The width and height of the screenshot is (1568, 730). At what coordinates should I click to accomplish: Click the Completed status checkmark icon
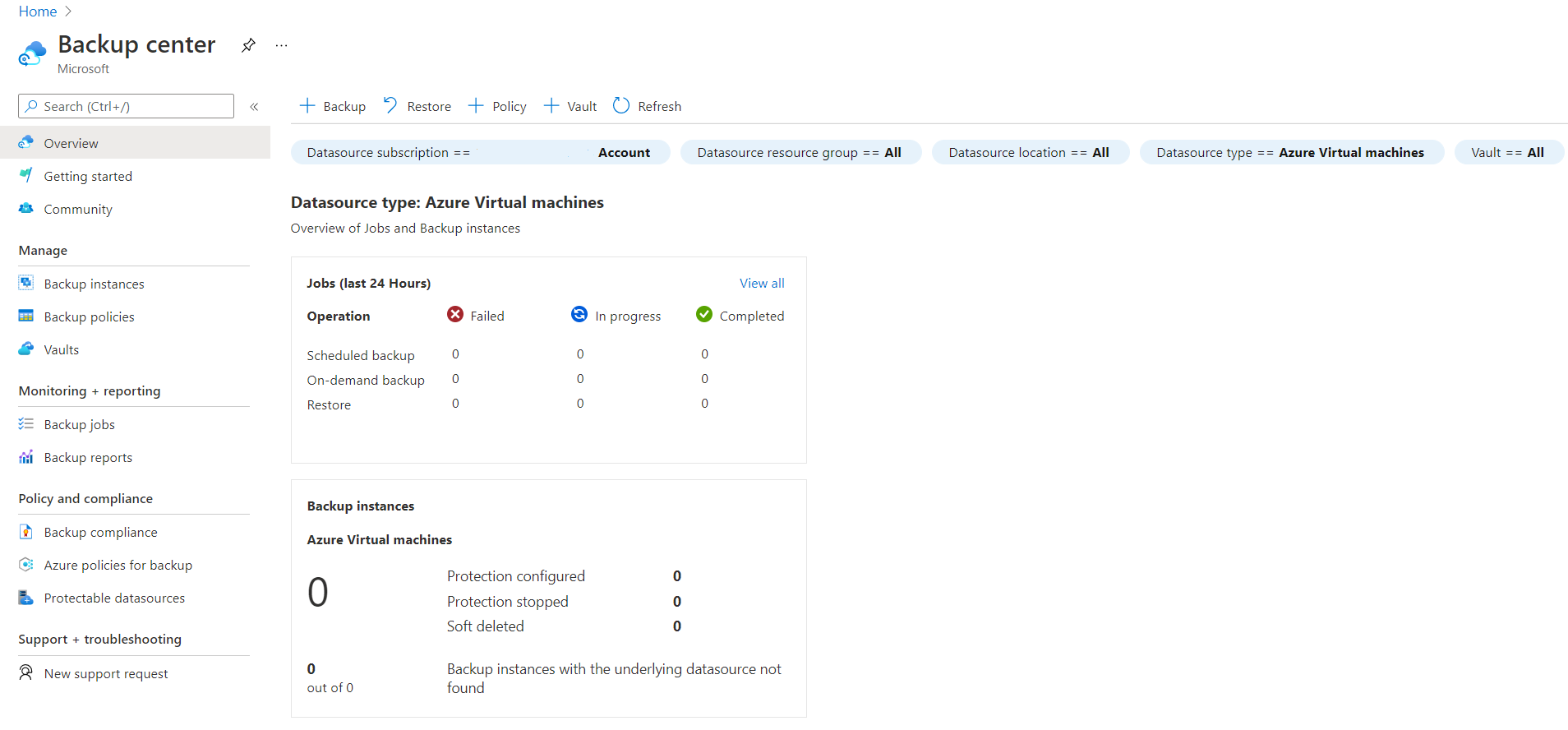(704, 314)
